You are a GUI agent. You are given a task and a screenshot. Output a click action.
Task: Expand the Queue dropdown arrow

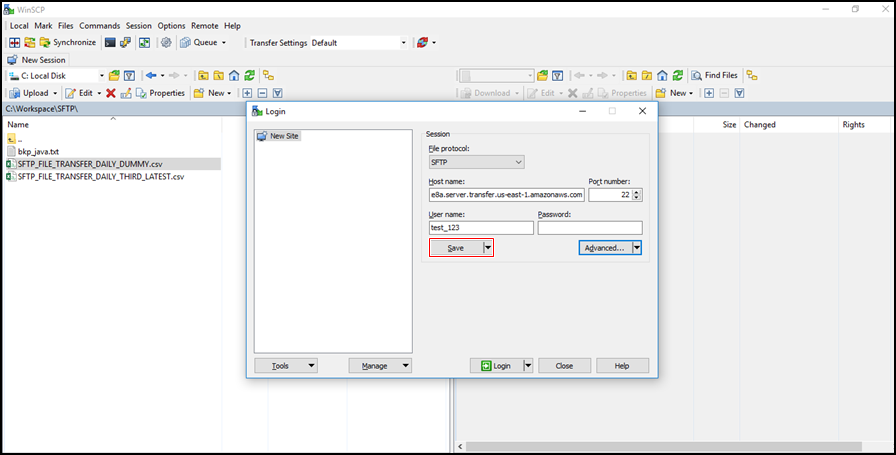pos(223,42)
